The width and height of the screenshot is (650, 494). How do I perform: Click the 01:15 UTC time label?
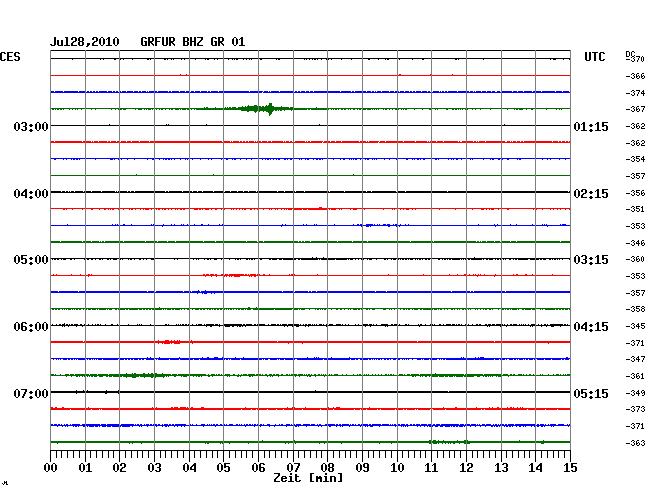[591, 126]
